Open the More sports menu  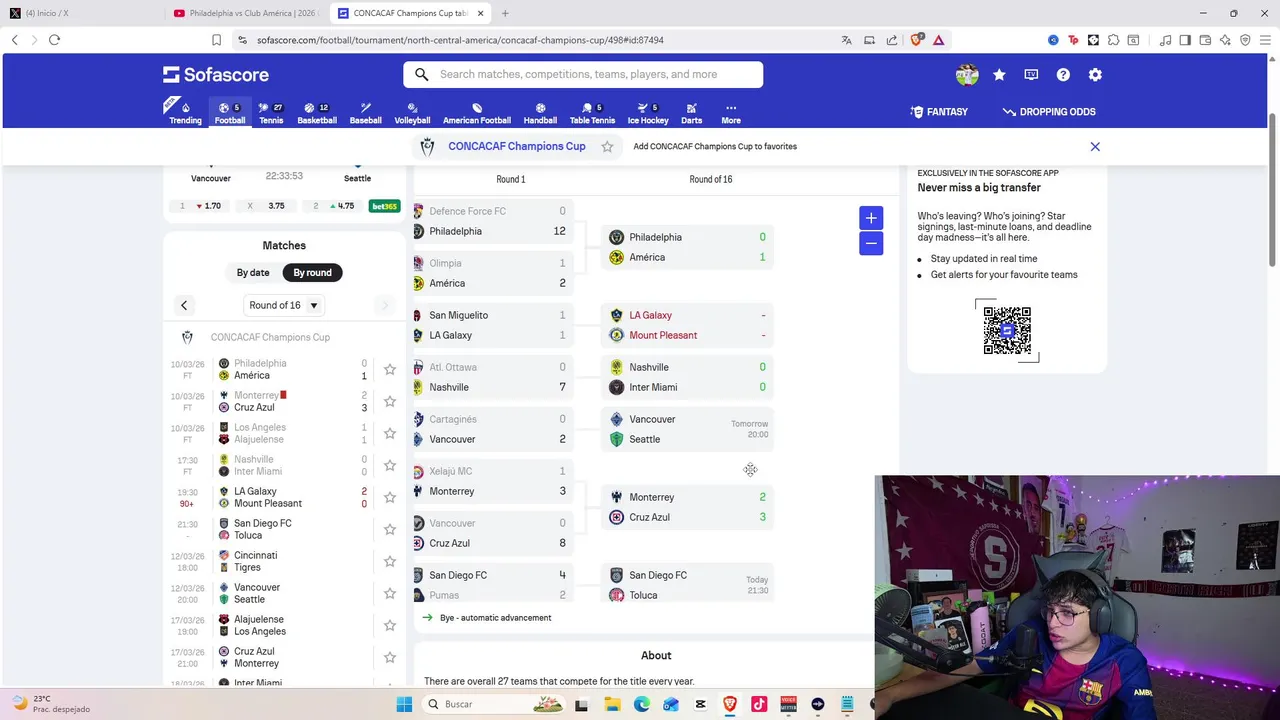point(731,112)
